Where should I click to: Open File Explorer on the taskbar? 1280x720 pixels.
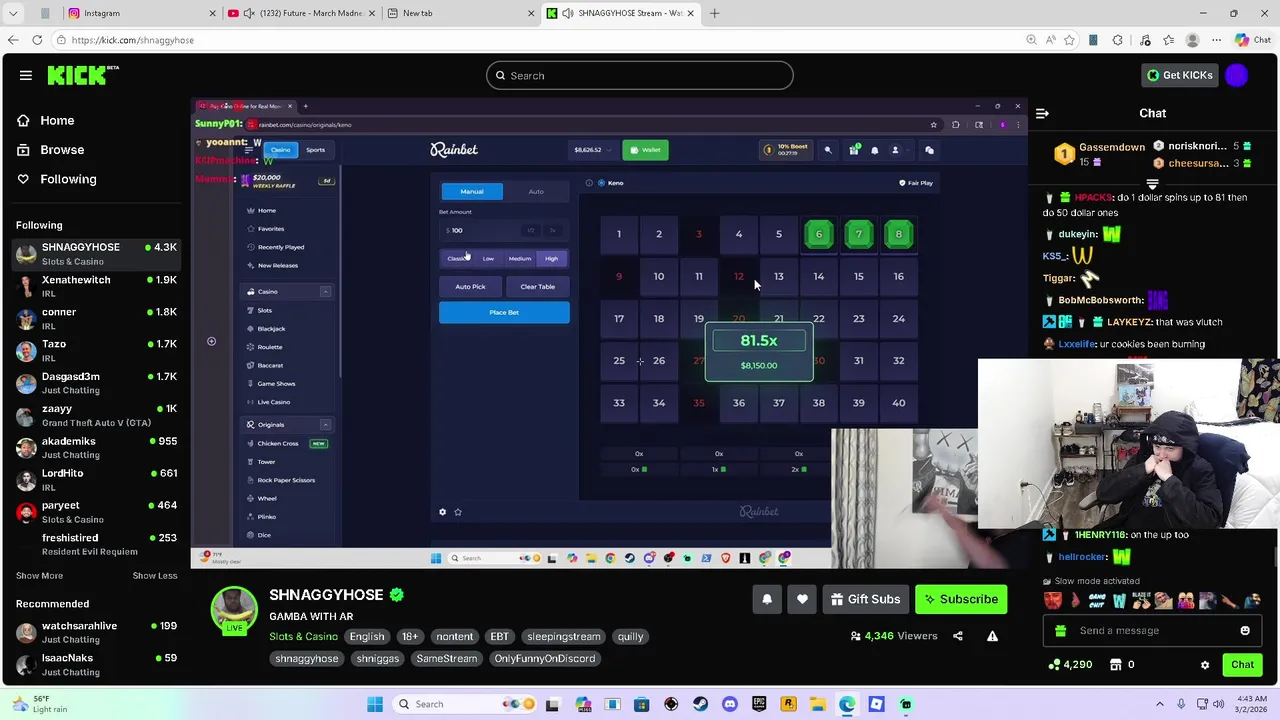[x=818, y=704]
